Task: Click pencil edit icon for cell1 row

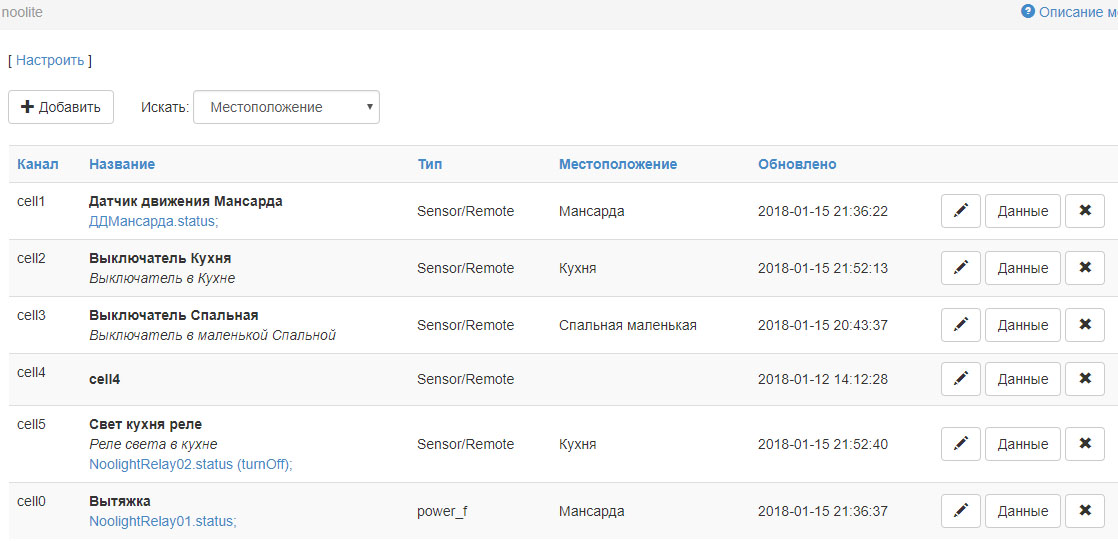Action: (960, 211)
